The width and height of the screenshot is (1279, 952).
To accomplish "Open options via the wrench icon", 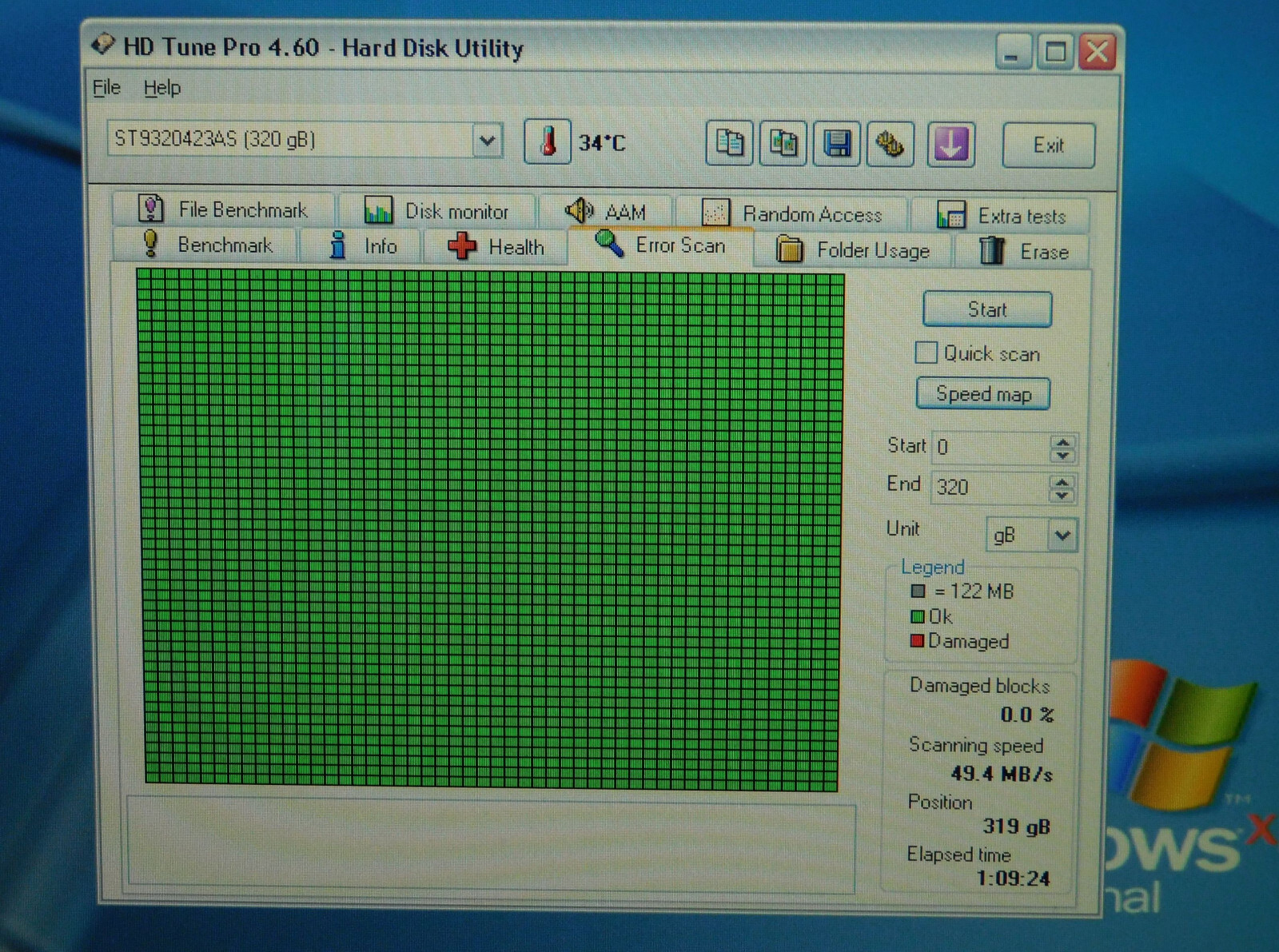I will [x=890, y=145].
